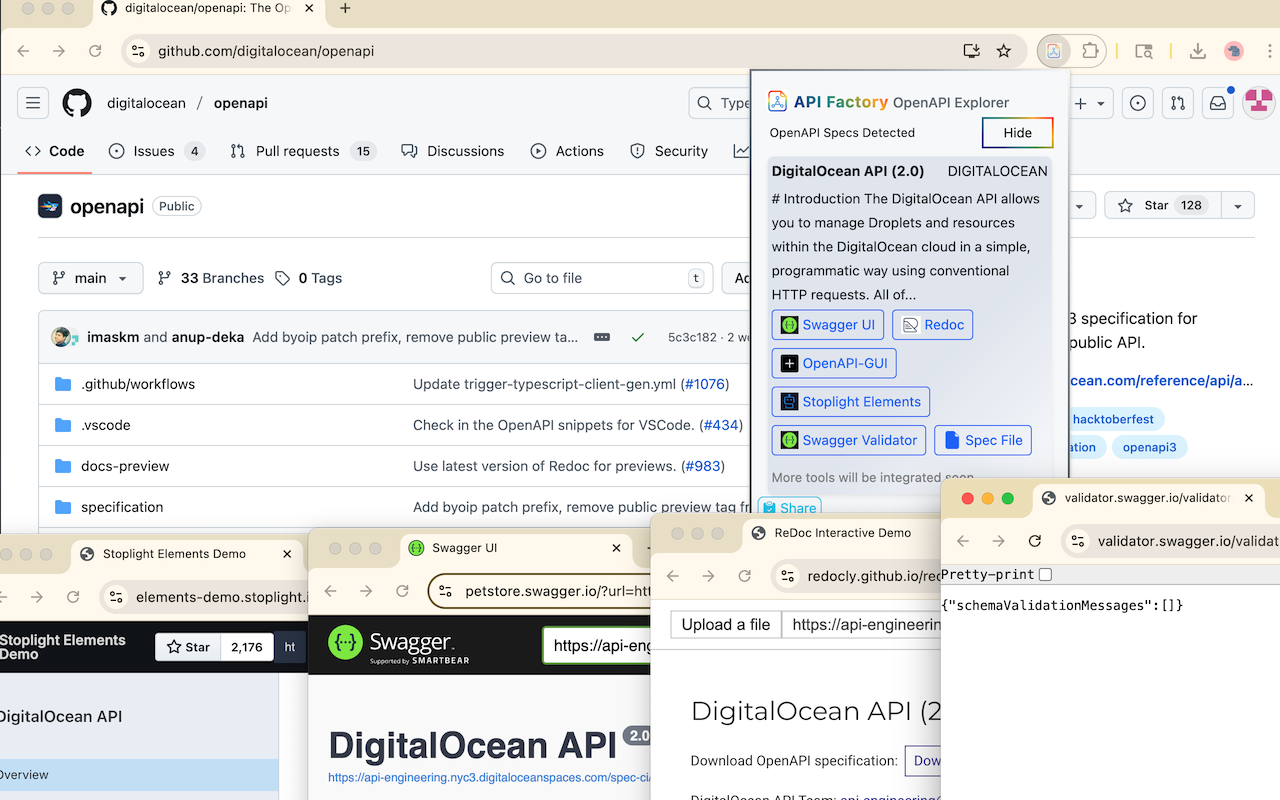Image resolution: width=1280 pixels, height=800 pixels.
Task: Click the GitHub octocat logo
Action: [x=77, y=103]
